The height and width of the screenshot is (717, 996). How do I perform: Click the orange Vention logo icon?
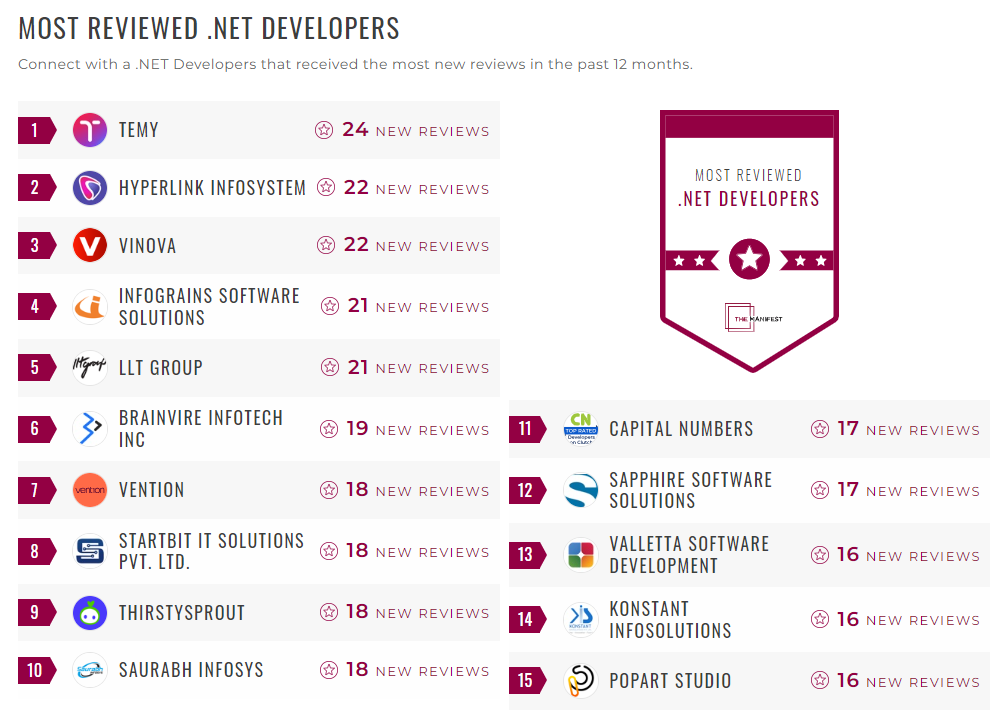pyautogui.click(x=90, y=490)
